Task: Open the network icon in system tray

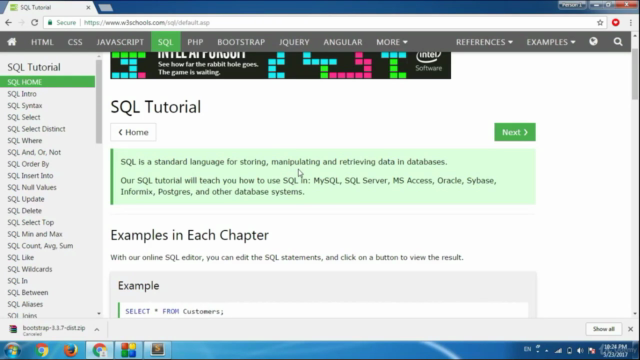Action: (558, 351)
